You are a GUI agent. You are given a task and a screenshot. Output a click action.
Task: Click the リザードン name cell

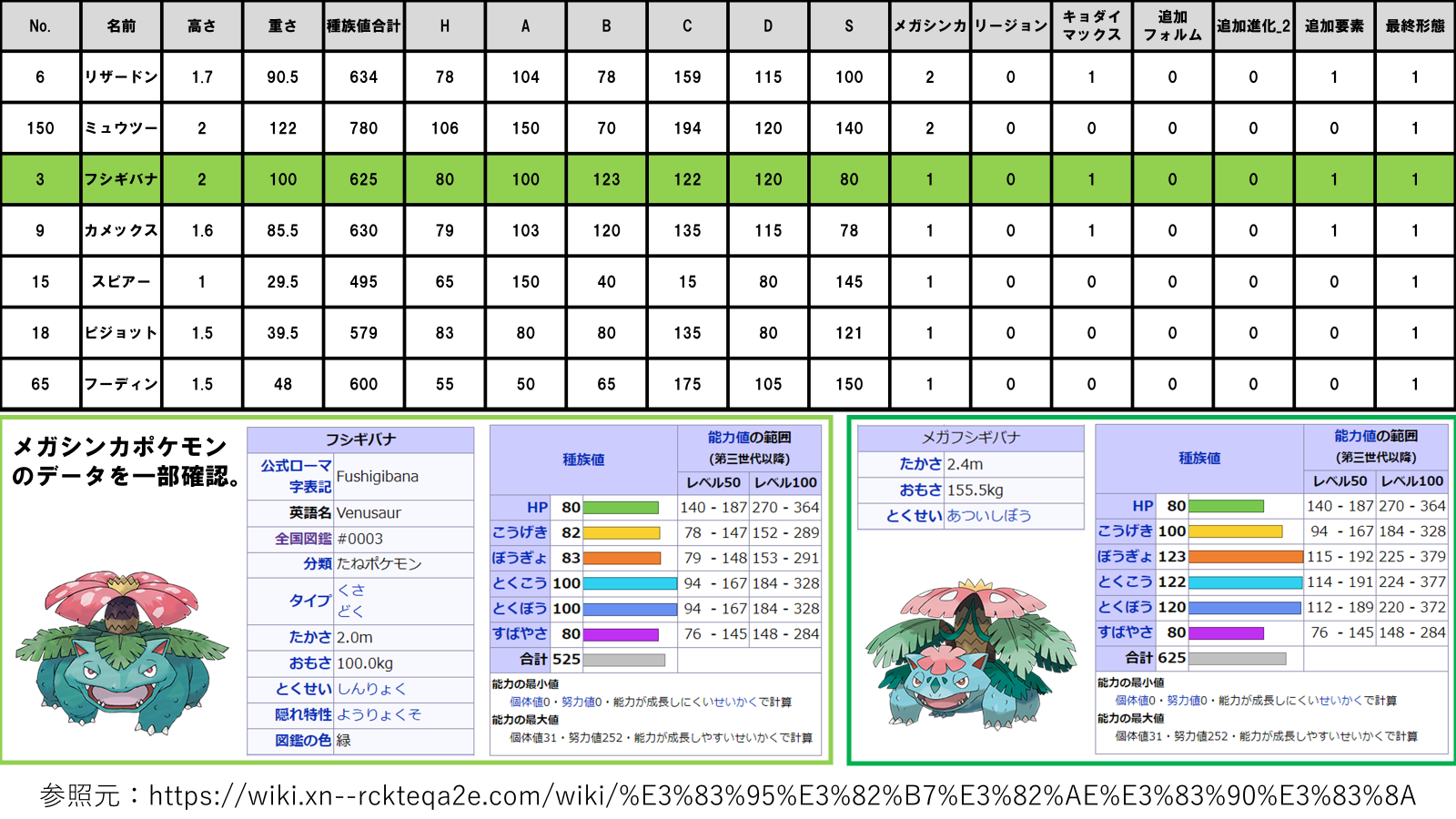point(121,77)
